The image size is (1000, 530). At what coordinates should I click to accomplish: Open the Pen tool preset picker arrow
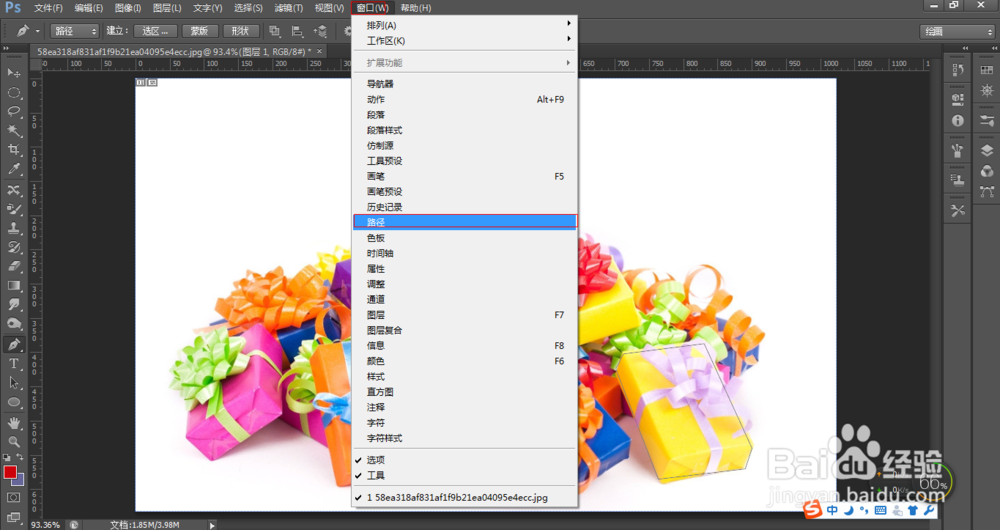(x=38, y=31)
